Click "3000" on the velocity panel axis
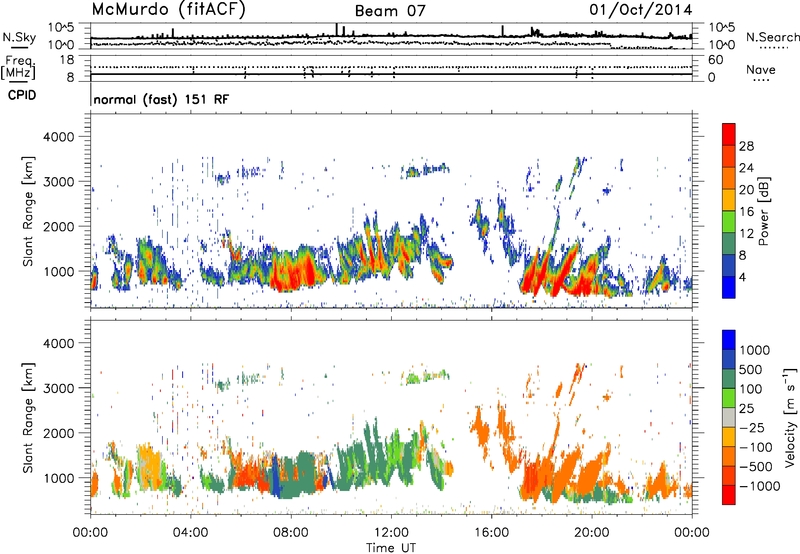 [58, 388]
